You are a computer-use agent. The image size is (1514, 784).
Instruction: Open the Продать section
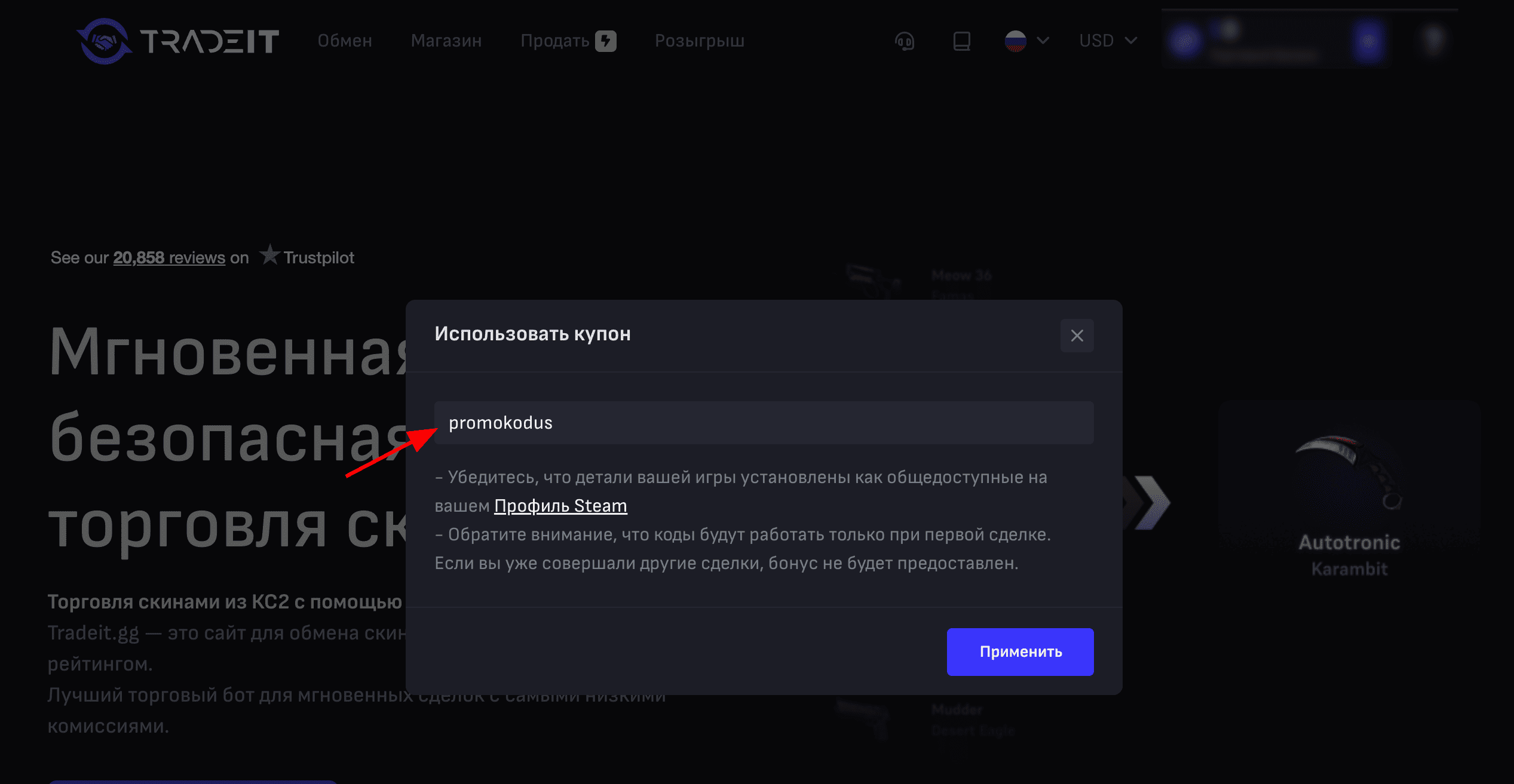pyautogui.click(x=555, y=41)
